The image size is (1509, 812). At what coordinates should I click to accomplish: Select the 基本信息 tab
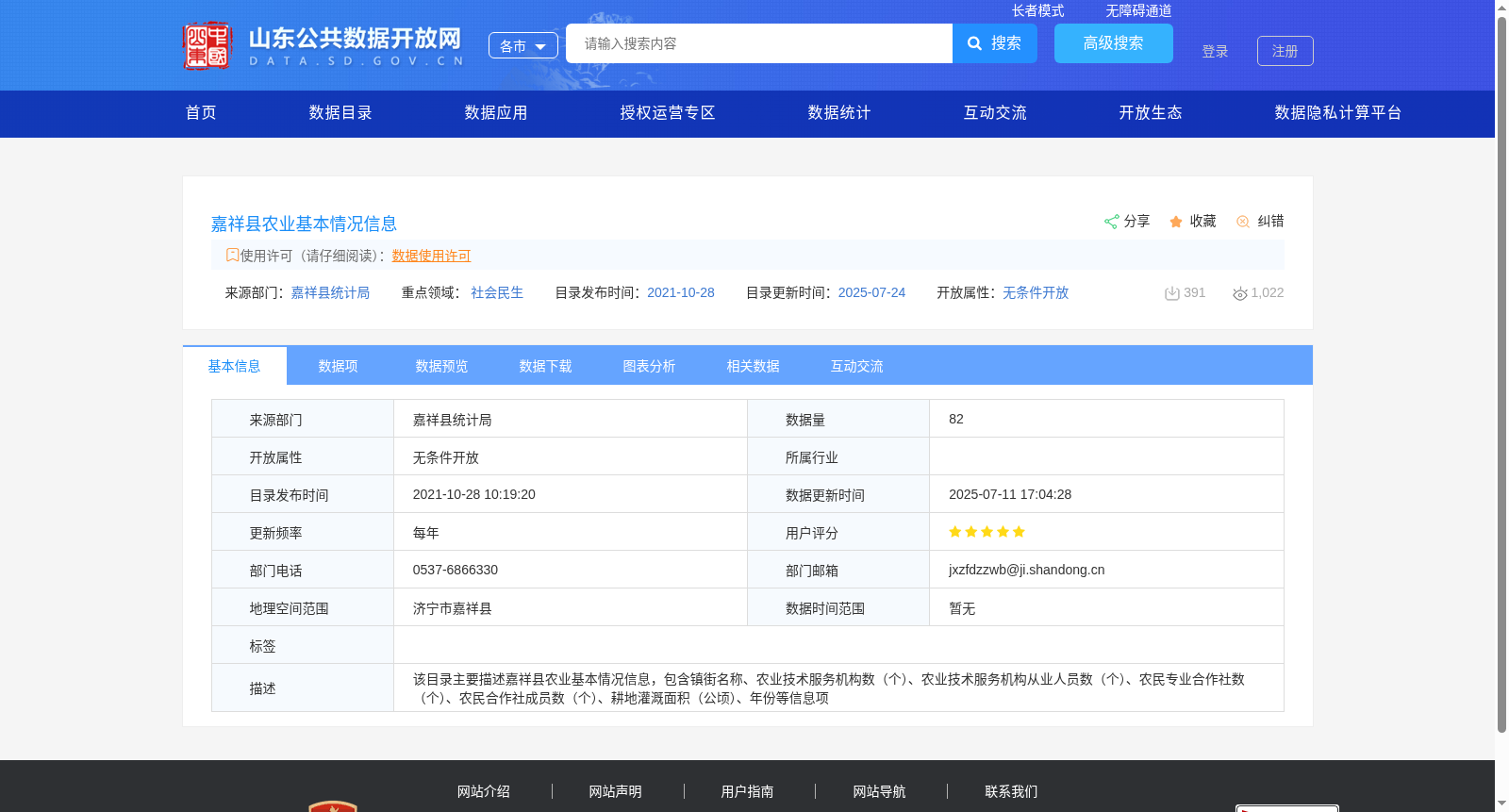235,366
